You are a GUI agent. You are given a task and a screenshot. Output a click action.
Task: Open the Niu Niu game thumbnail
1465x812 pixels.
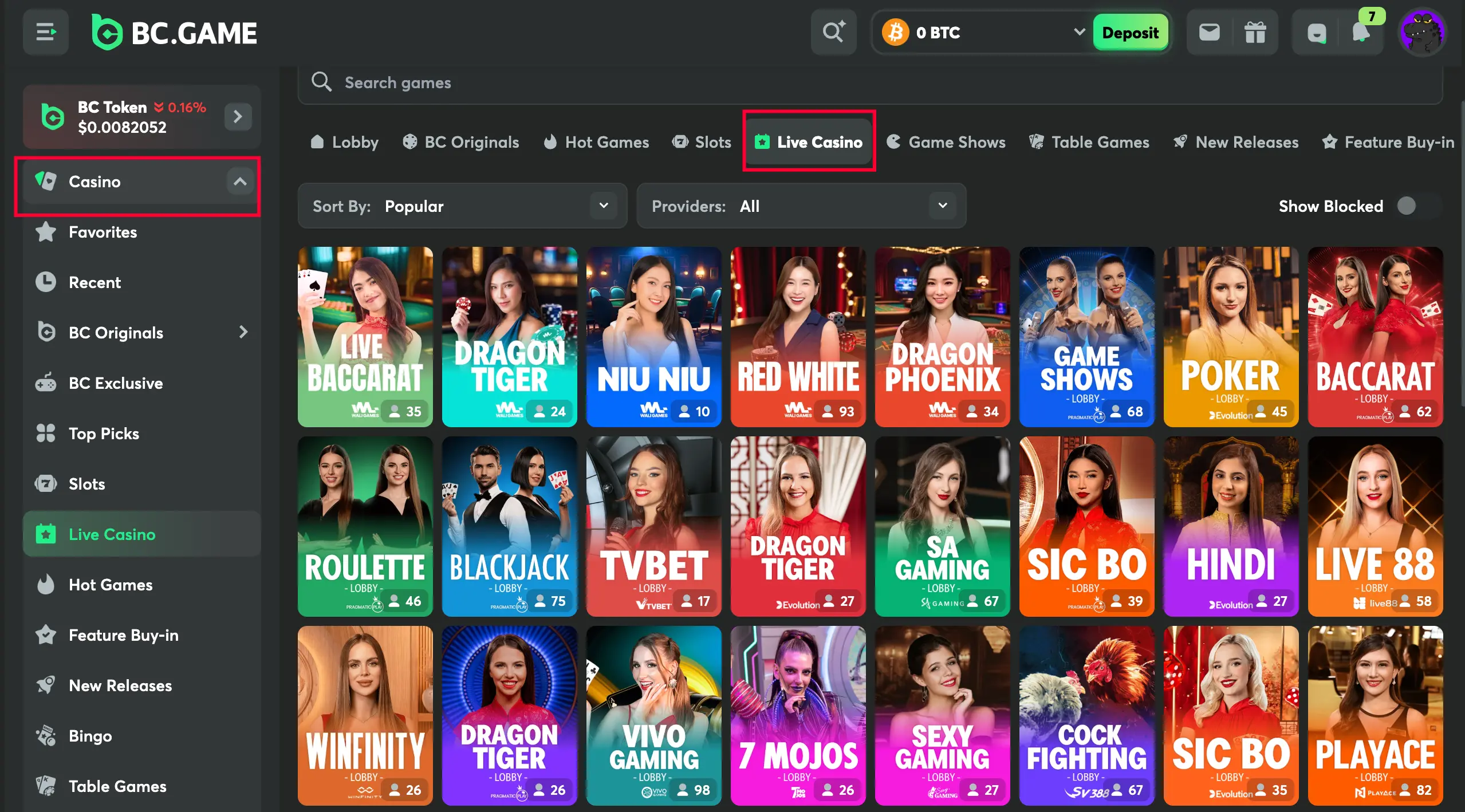pos(654,337)
